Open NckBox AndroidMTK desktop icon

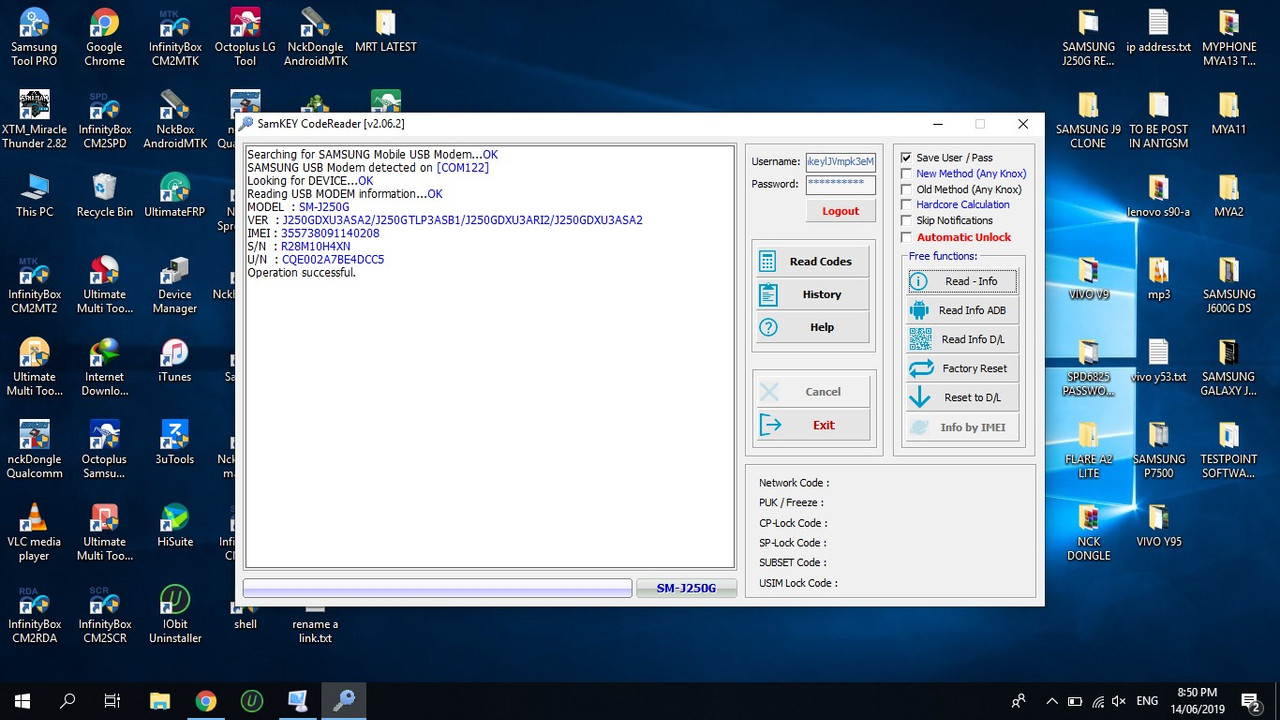pyautogui.click(x=174, y=120)
